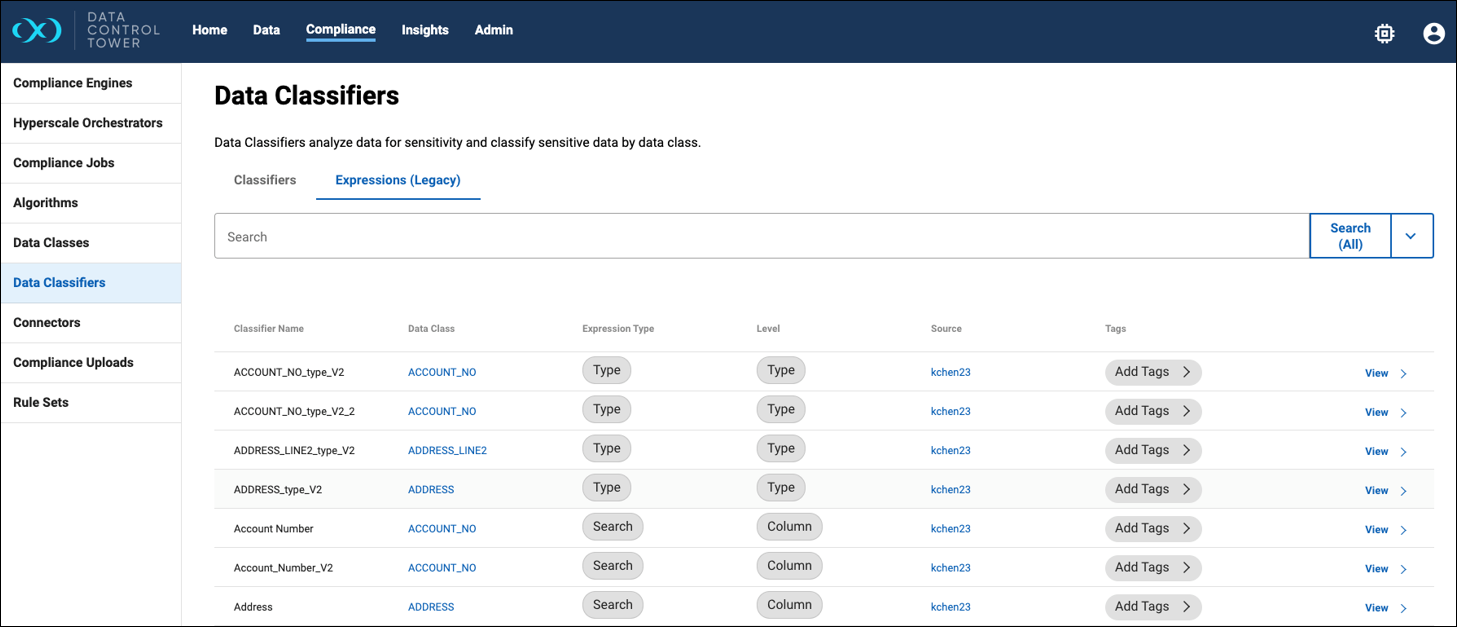Open Add Tags on the ADDRESS_LINE2_type_V2 row

point(1152,450)
